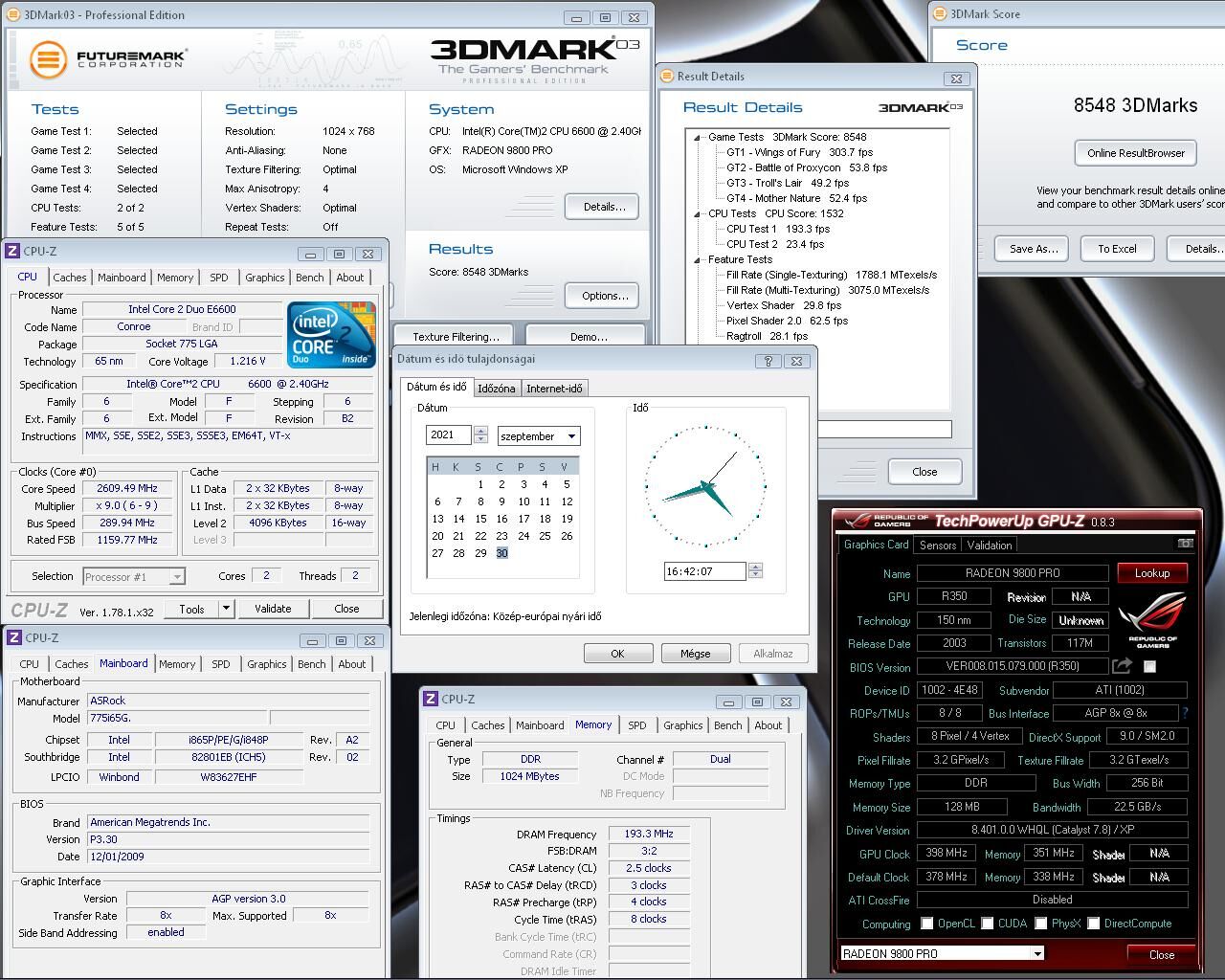Image resolution: width=1225 pixels, height=980 pixels.
Task: Click the date-time dialog help question mark button
Action: pyautogui.click(x=768, y=361)
